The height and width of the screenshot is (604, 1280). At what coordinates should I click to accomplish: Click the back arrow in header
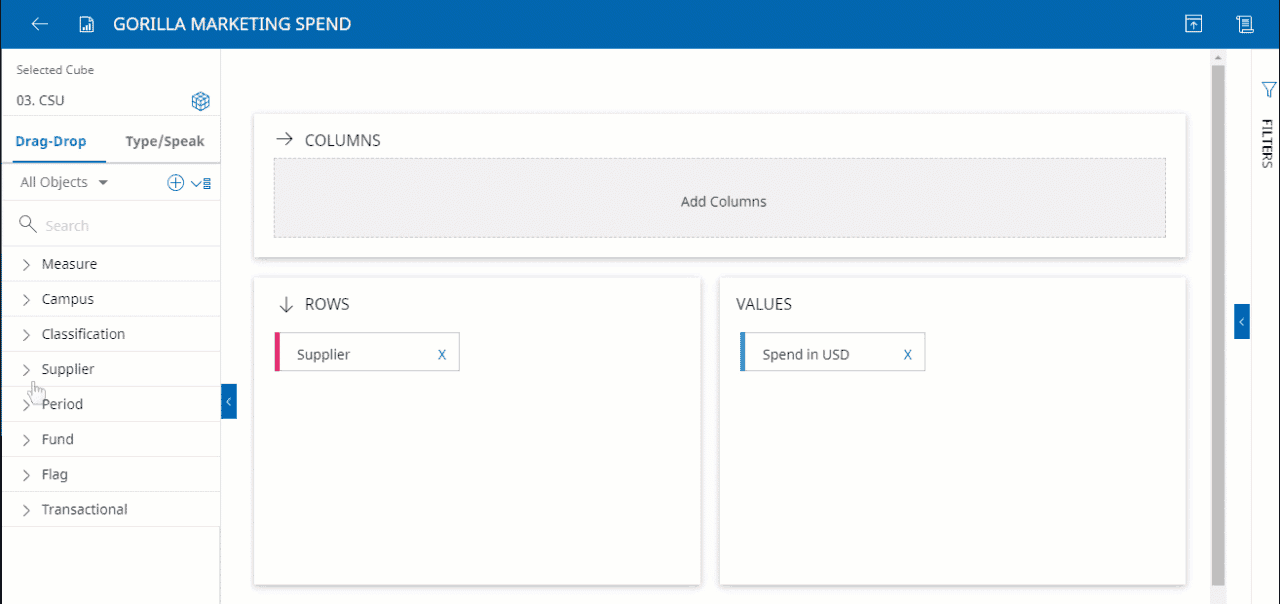click(x=40, y=24)
